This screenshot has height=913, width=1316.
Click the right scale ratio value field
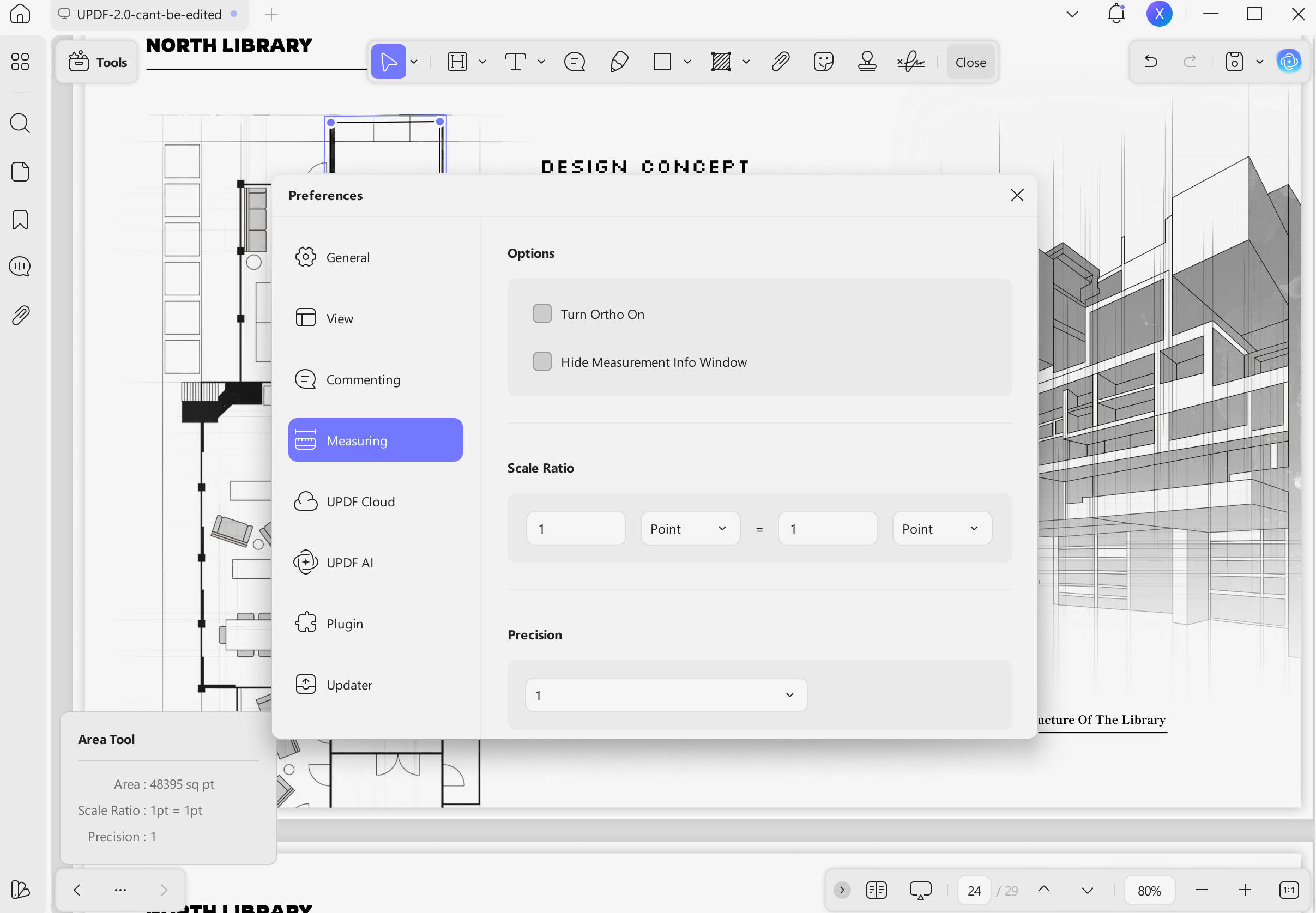(828, 529)
